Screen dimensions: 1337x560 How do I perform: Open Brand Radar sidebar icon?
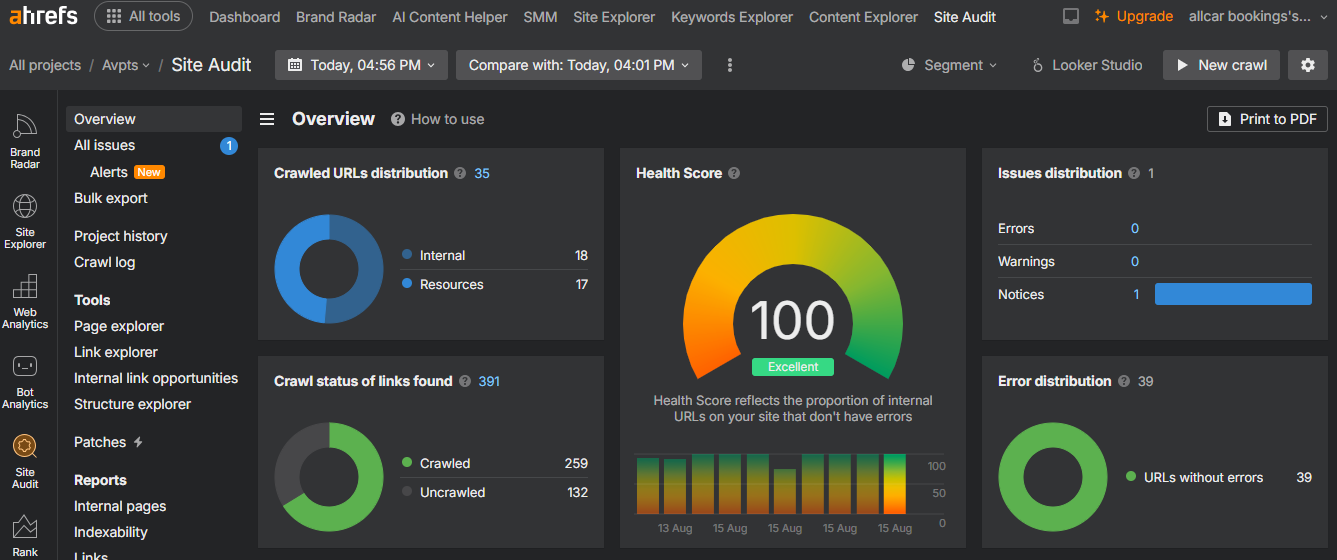click(25, 141)
